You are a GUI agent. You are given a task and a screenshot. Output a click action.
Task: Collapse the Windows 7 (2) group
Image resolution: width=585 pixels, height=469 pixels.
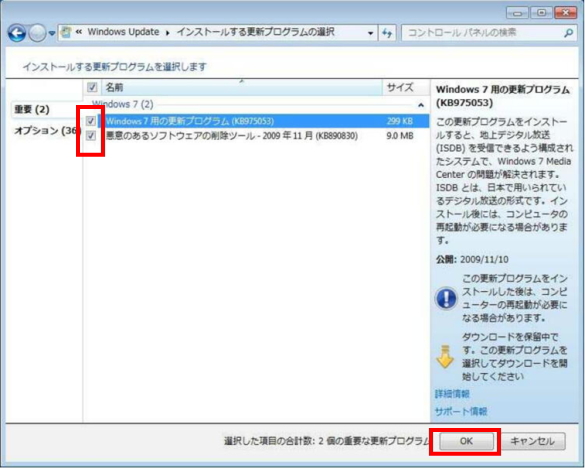click(x=421, y=105)
